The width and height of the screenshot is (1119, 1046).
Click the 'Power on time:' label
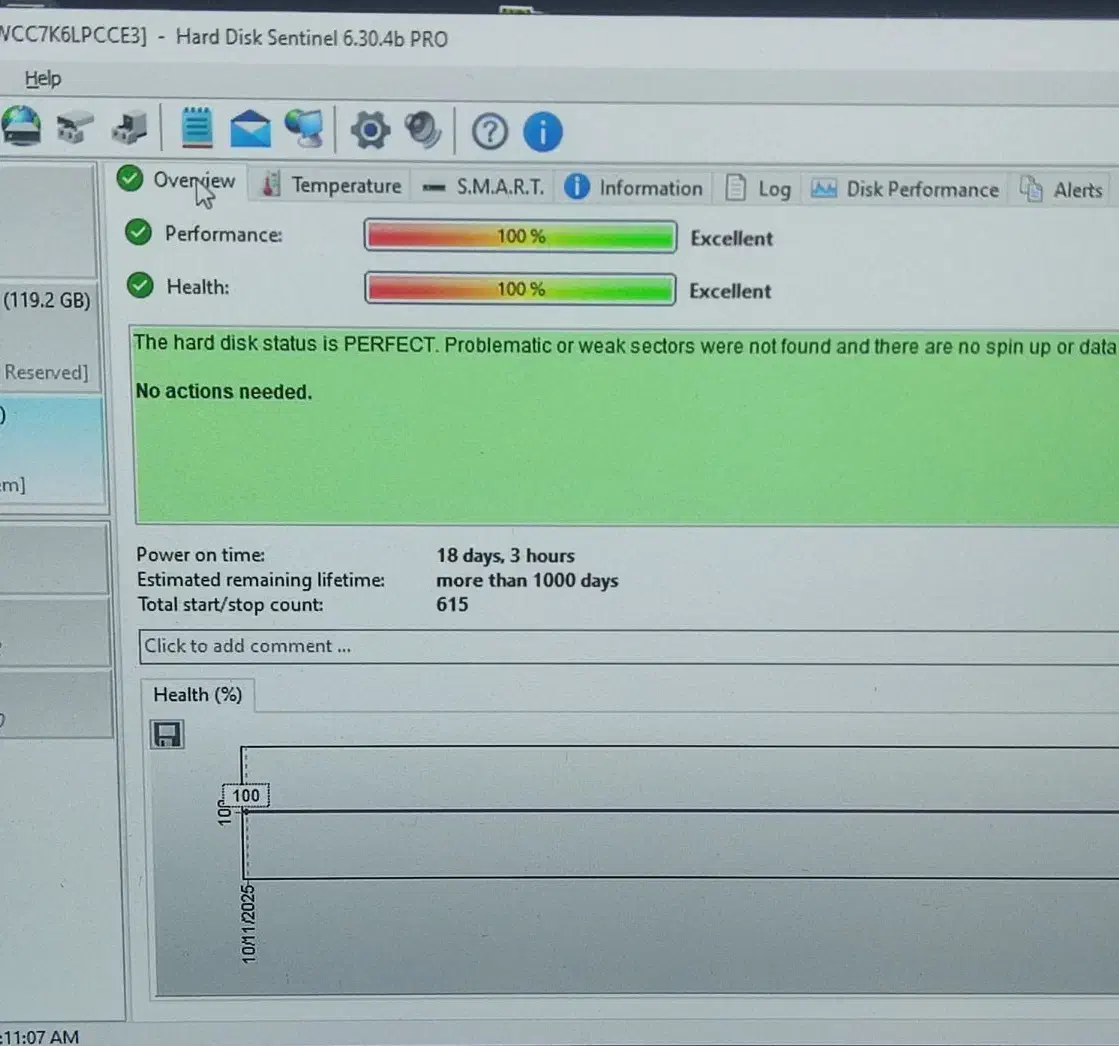[x=201, y=555]
